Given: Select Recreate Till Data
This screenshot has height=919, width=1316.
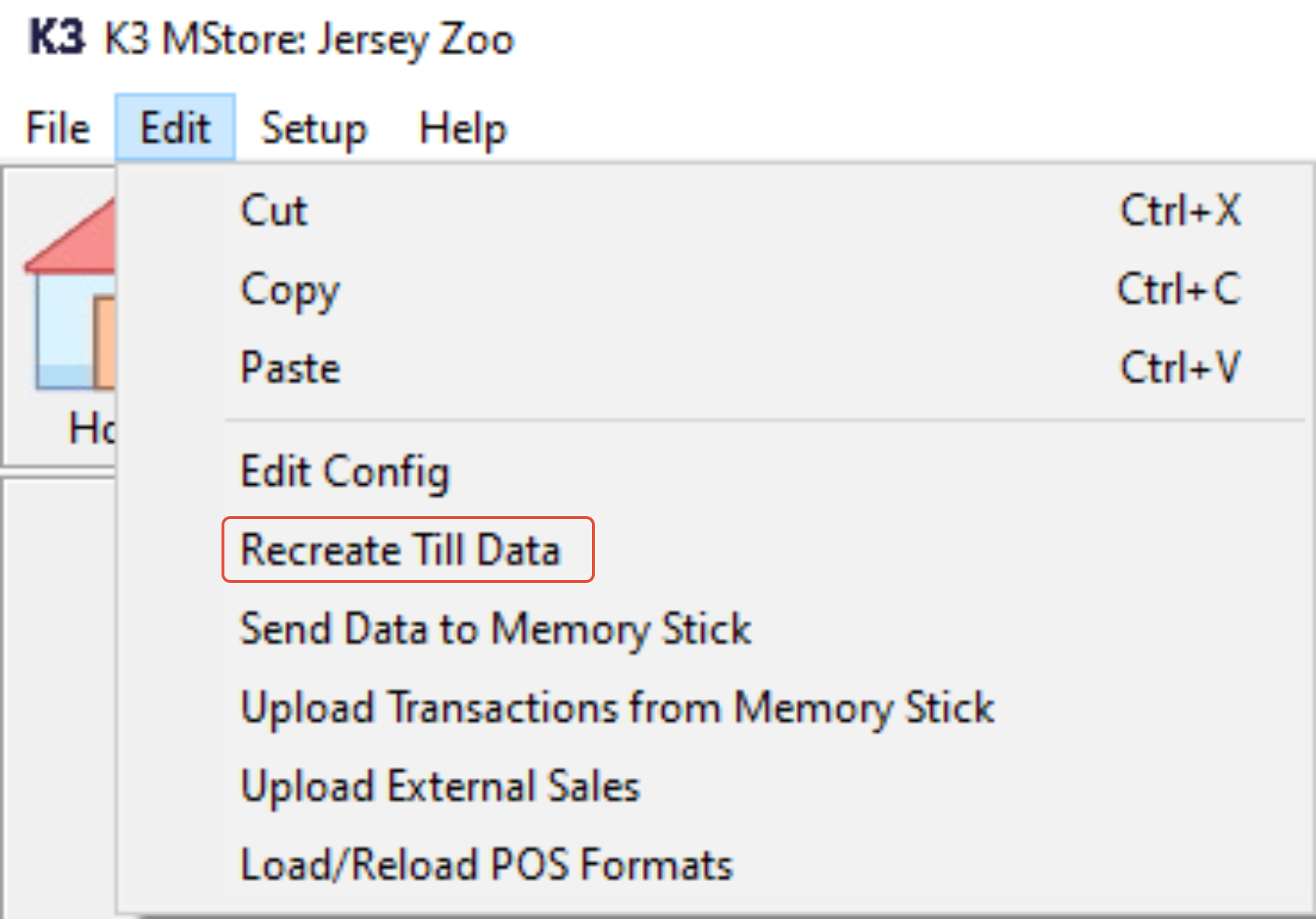Looking at the screenshot, I should point(400,550).
